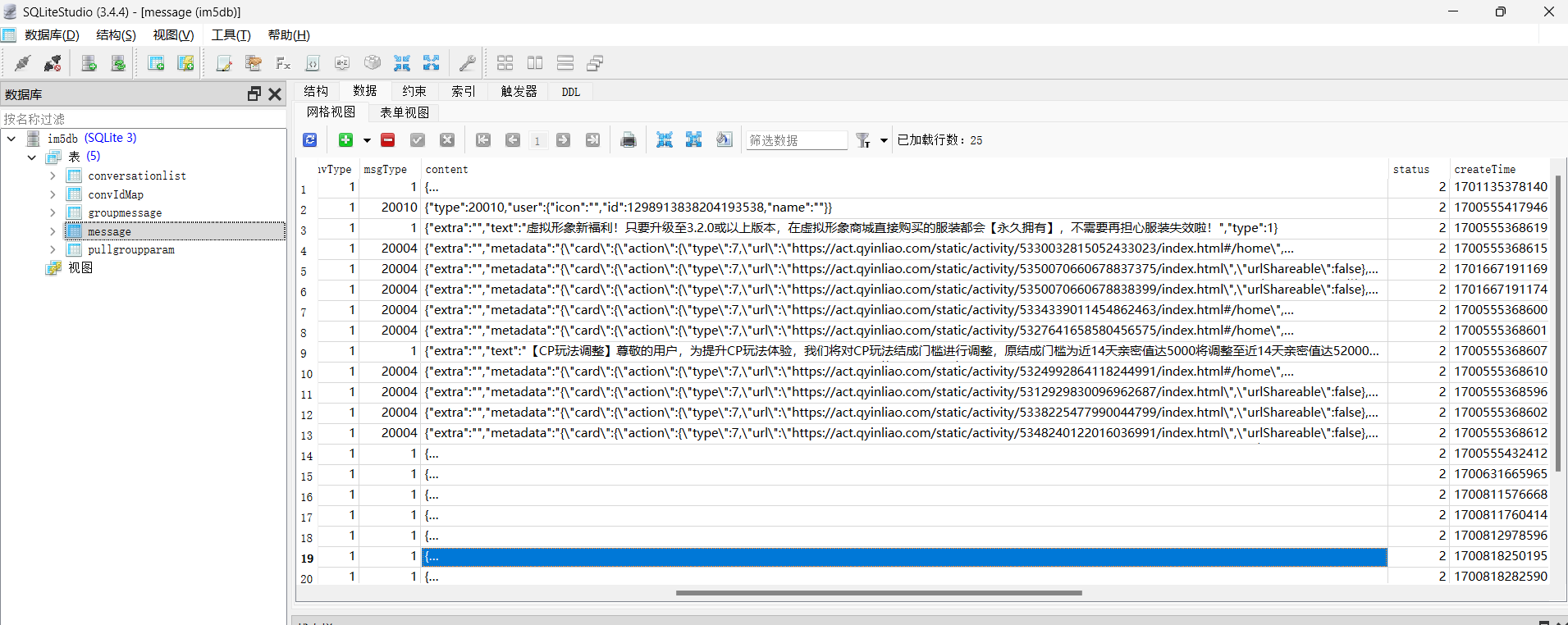Go to previous data page

pos(513,140)
